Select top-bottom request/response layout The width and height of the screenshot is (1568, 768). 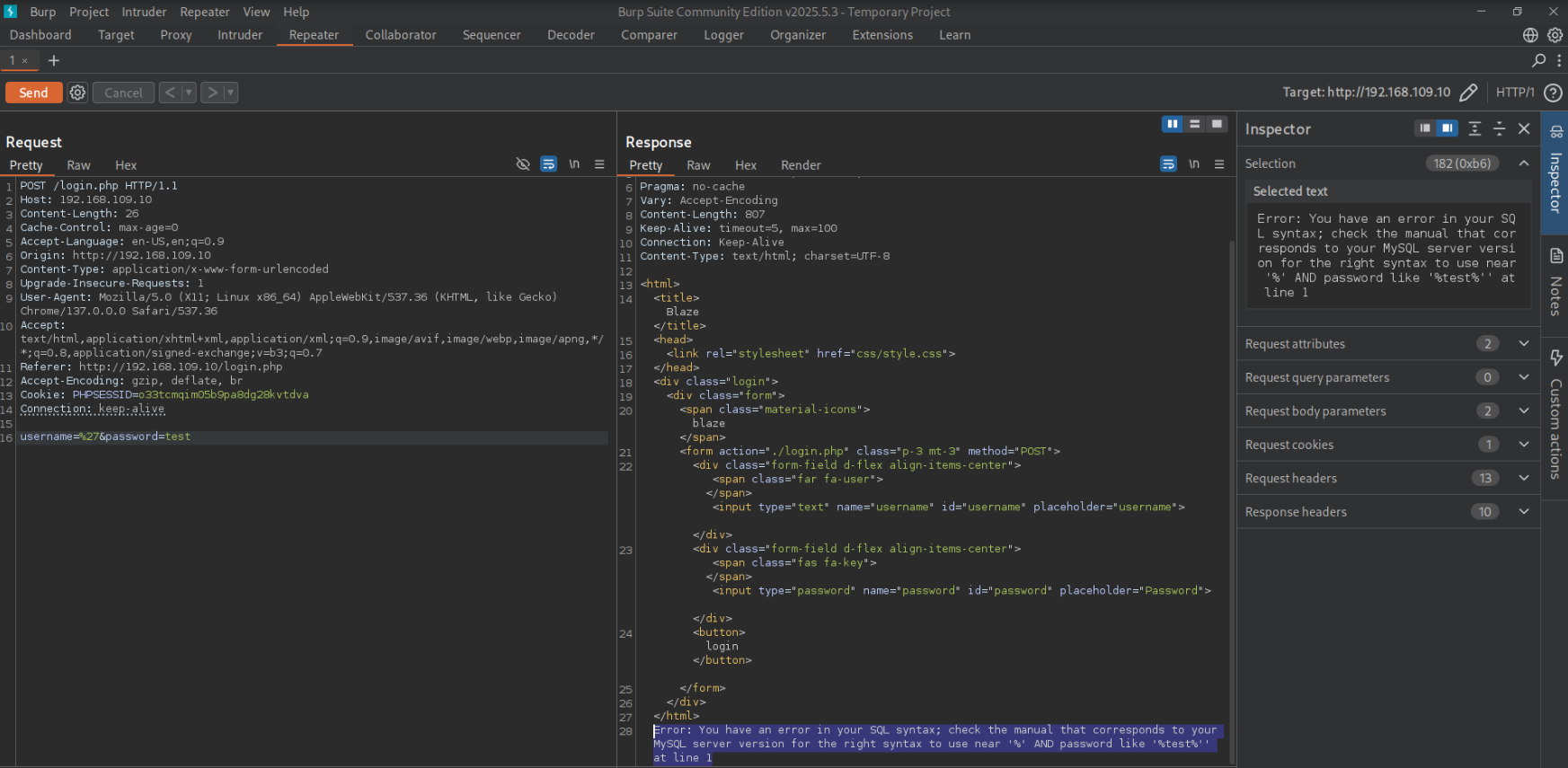coord(1194,124)
